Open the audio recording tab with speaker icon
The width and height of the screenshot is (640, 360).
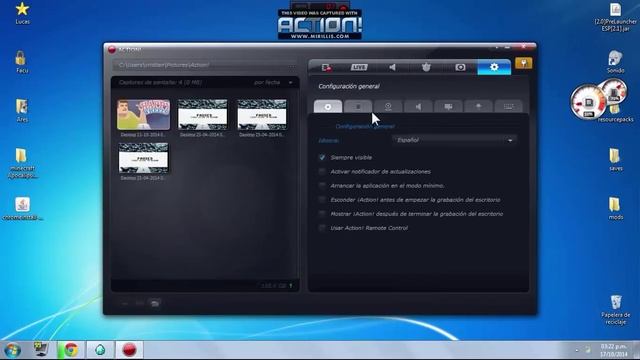393,67
